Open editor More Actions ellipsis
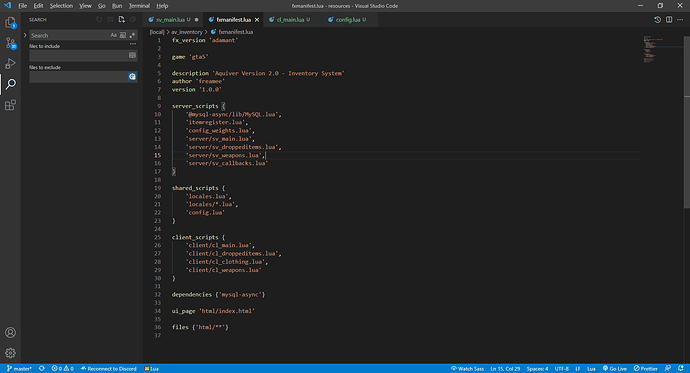Image resolution: width=690 pixels, height=373 pixels. click(x=680, y=20)
